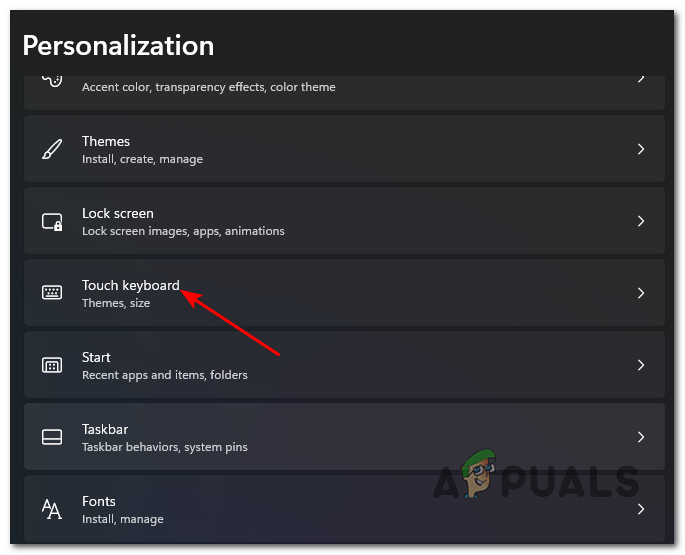This screenshot has height=555, width=685.
Task: Click the Fonts letter icon
Action: pyautogui.click(x=52, y=509)
